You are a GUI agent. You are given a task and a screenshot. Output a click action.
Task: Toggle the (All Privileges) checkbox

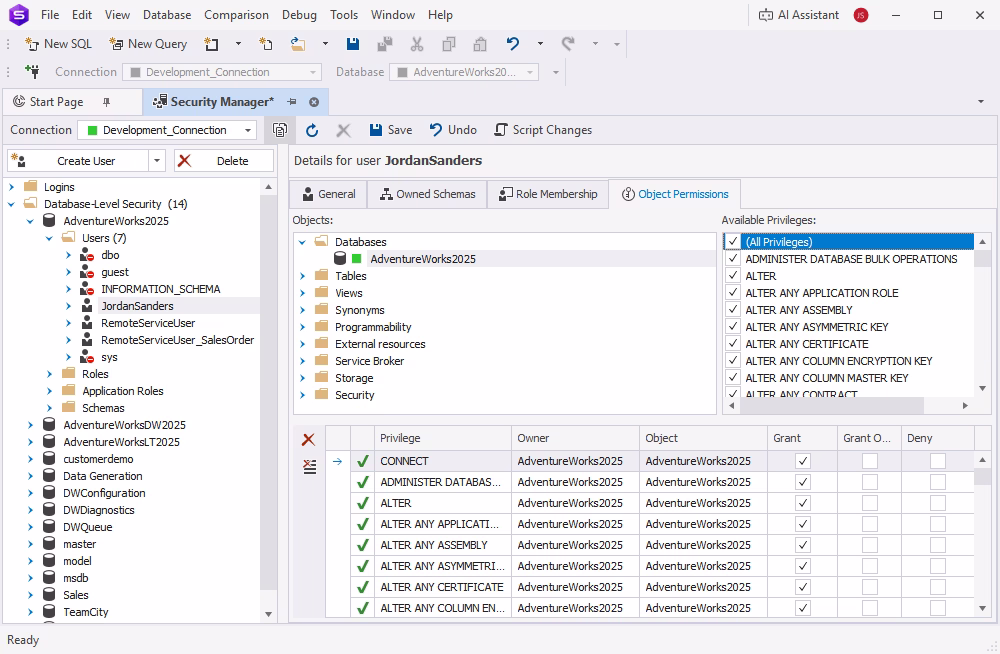pyautogui.click(x=733, y=242)
